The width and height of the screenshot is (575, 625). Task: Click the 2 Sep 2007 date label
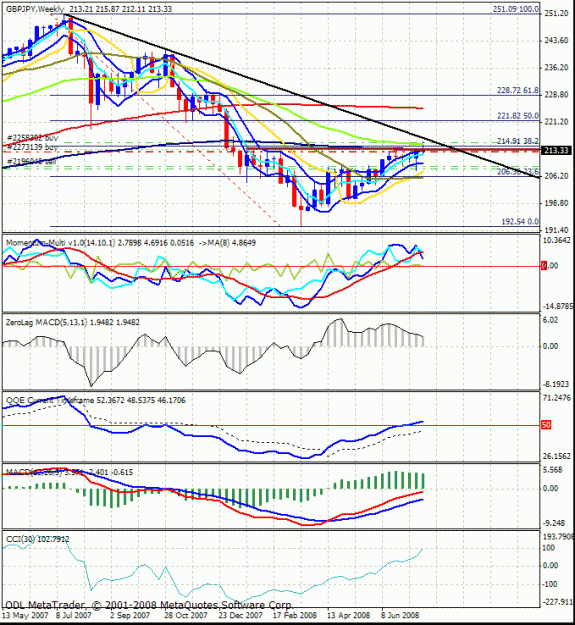[130, 615]
